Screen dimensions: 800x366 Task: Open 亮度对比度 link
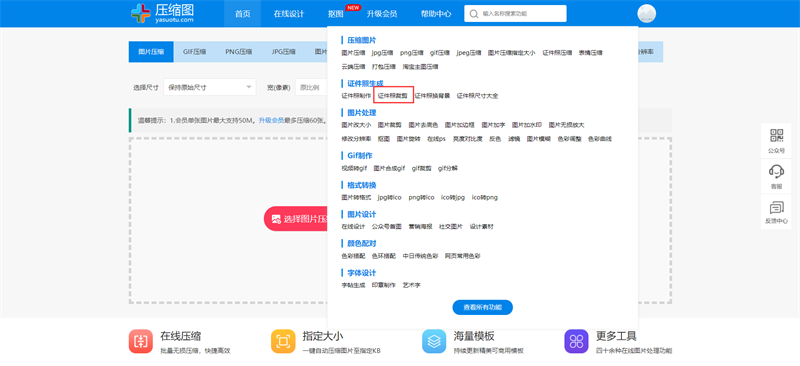coord(467,139)
